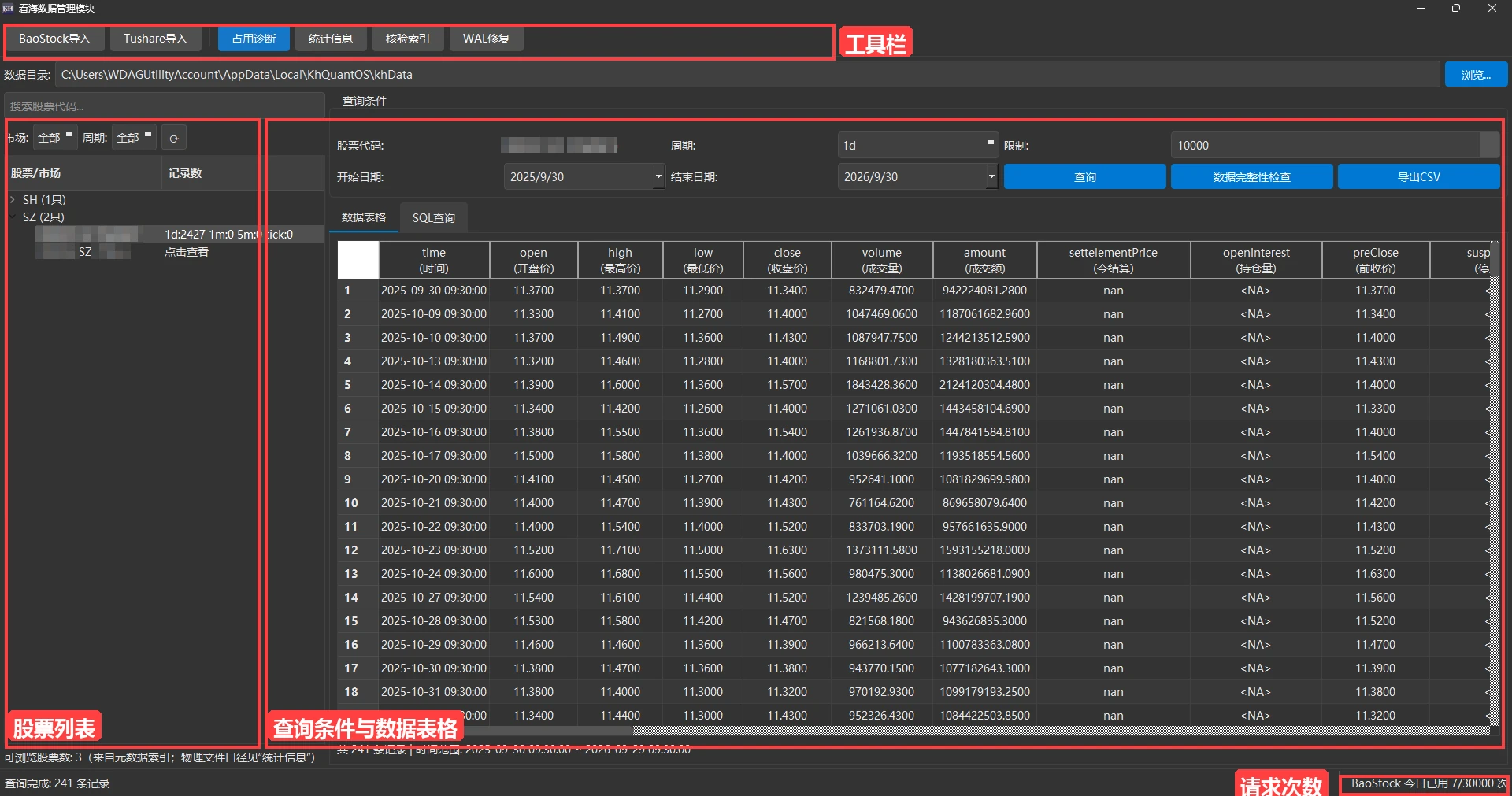Click the amount cell 942224081.2800
Image resolution: width=1512 pixels, height=796 pixels.
(985, 291)
